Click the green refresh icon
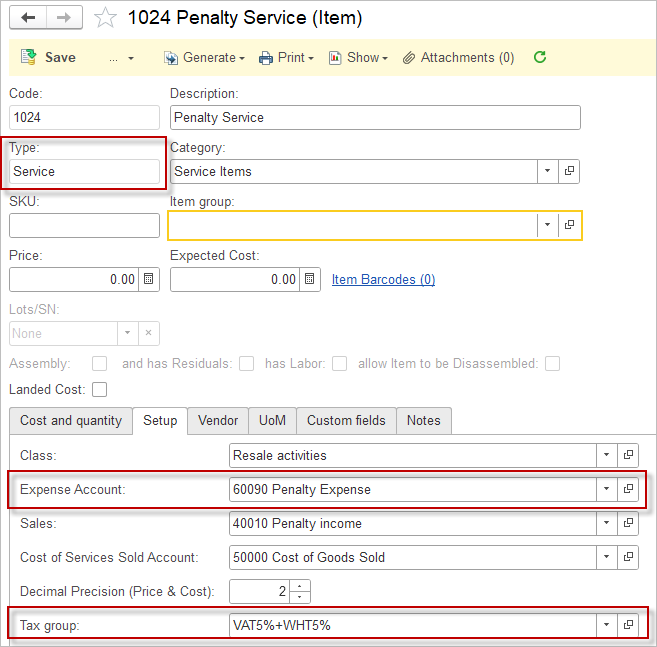657x647 pixels. tap(540, 58)
